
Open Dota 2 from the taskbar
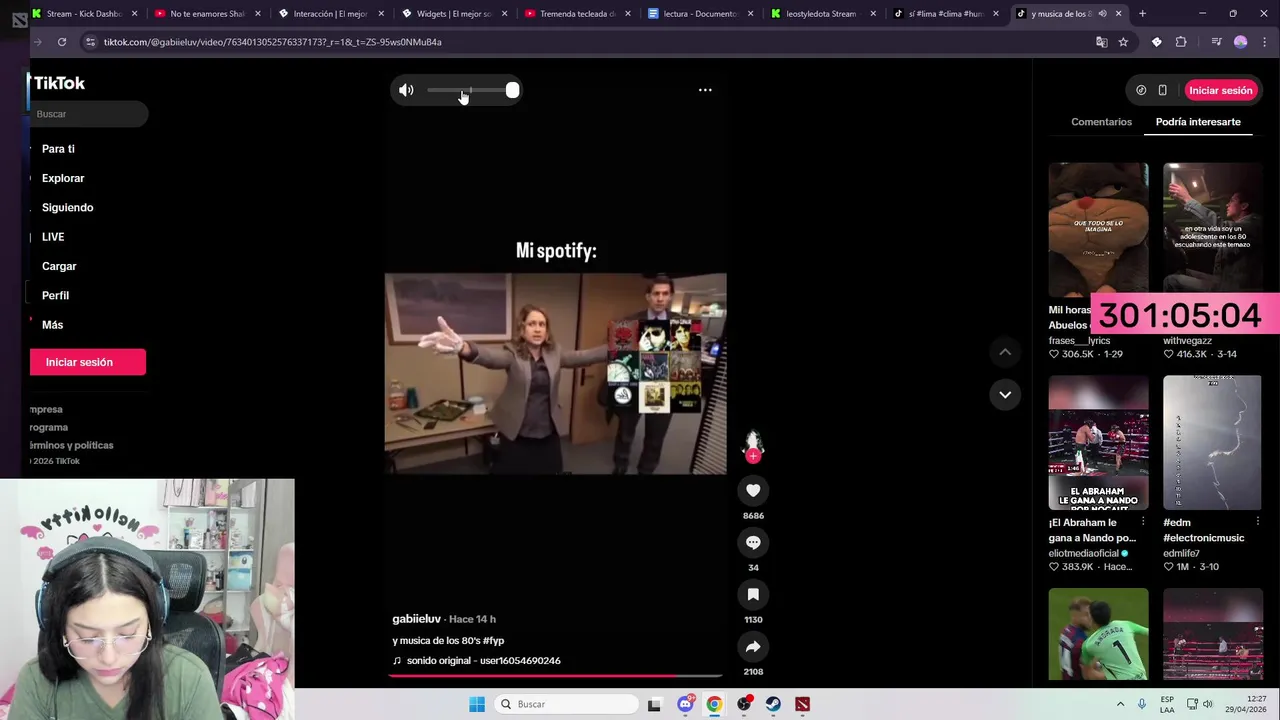click(x=802, y=704)
